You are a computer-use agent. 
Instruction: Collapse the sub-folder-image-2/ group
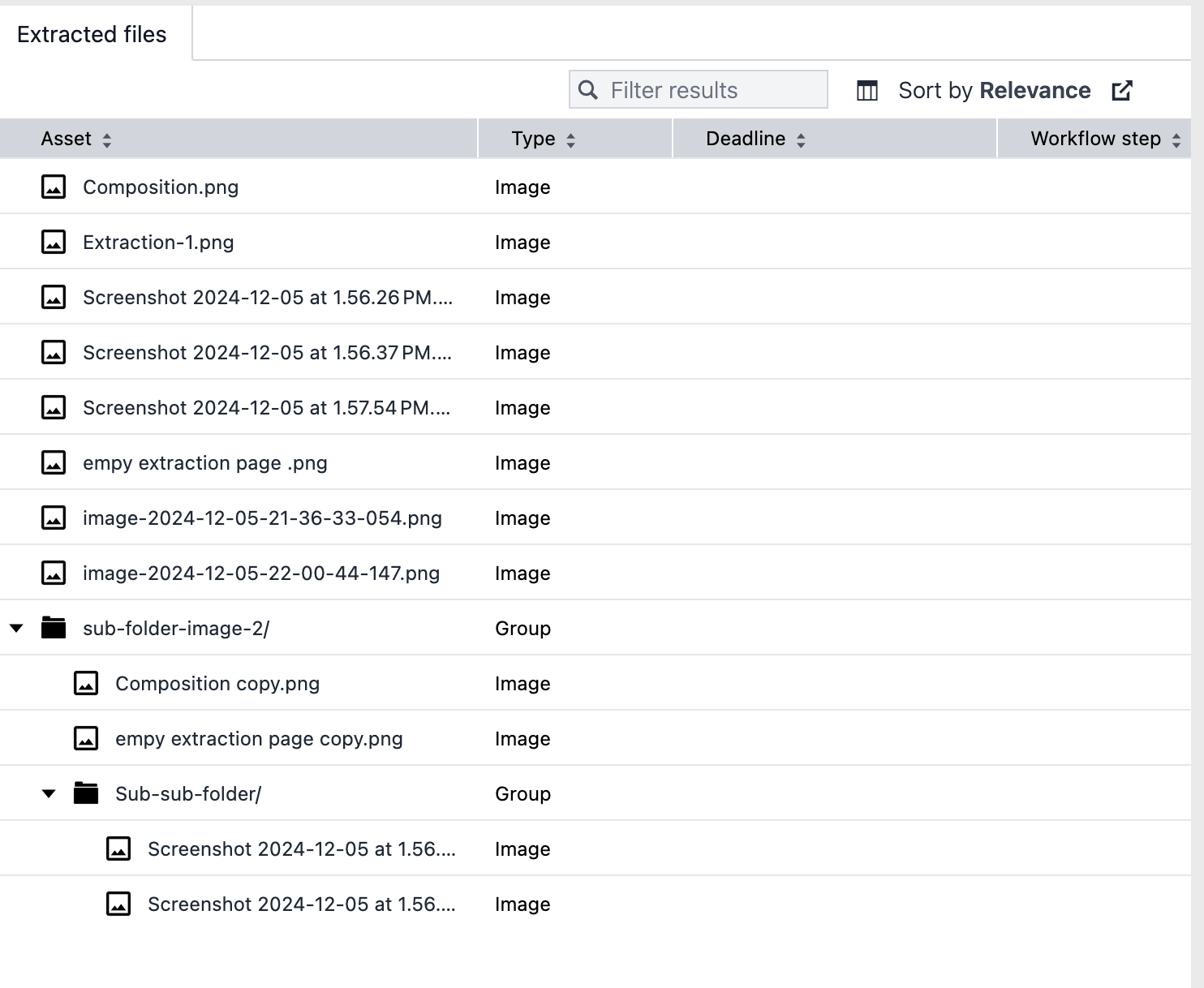pyautogui.click(x=17, y=628)
